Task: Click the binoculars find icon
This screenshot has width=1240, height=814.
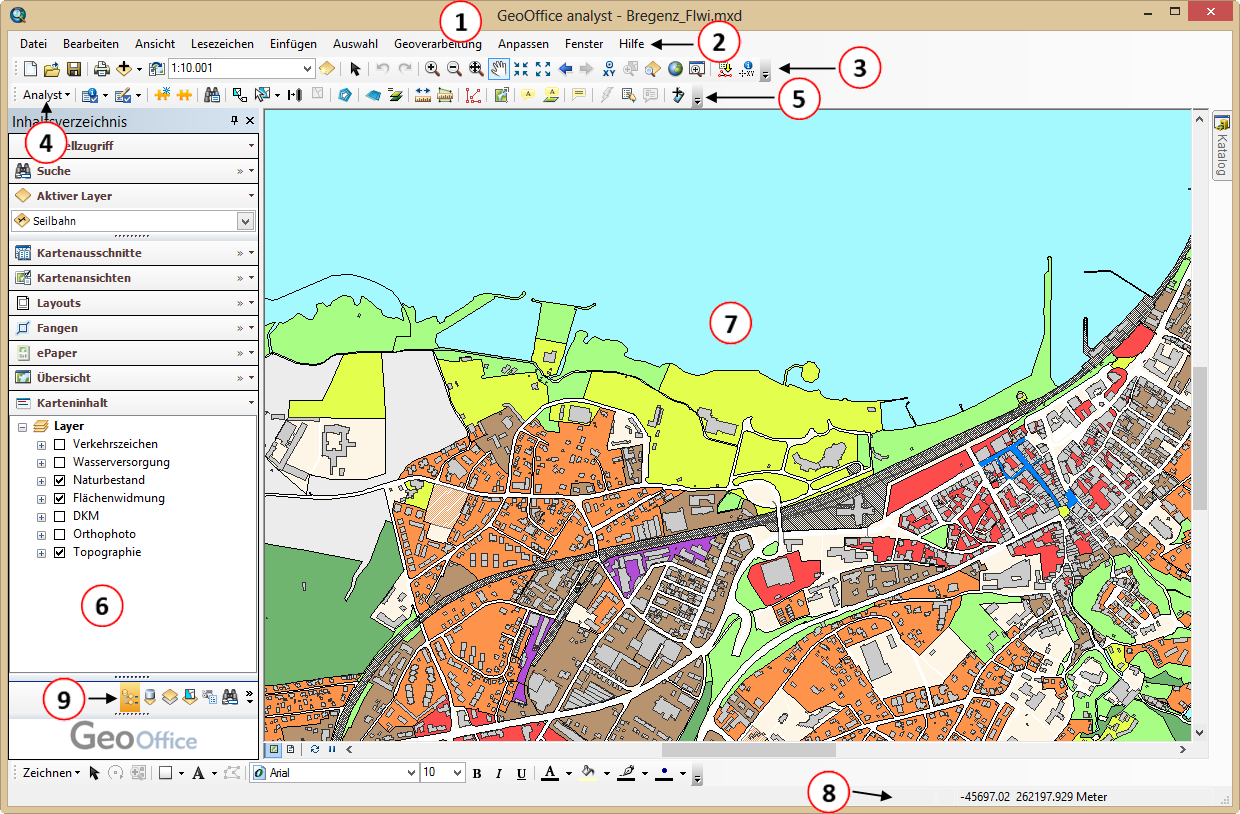Action: point(212,95)
